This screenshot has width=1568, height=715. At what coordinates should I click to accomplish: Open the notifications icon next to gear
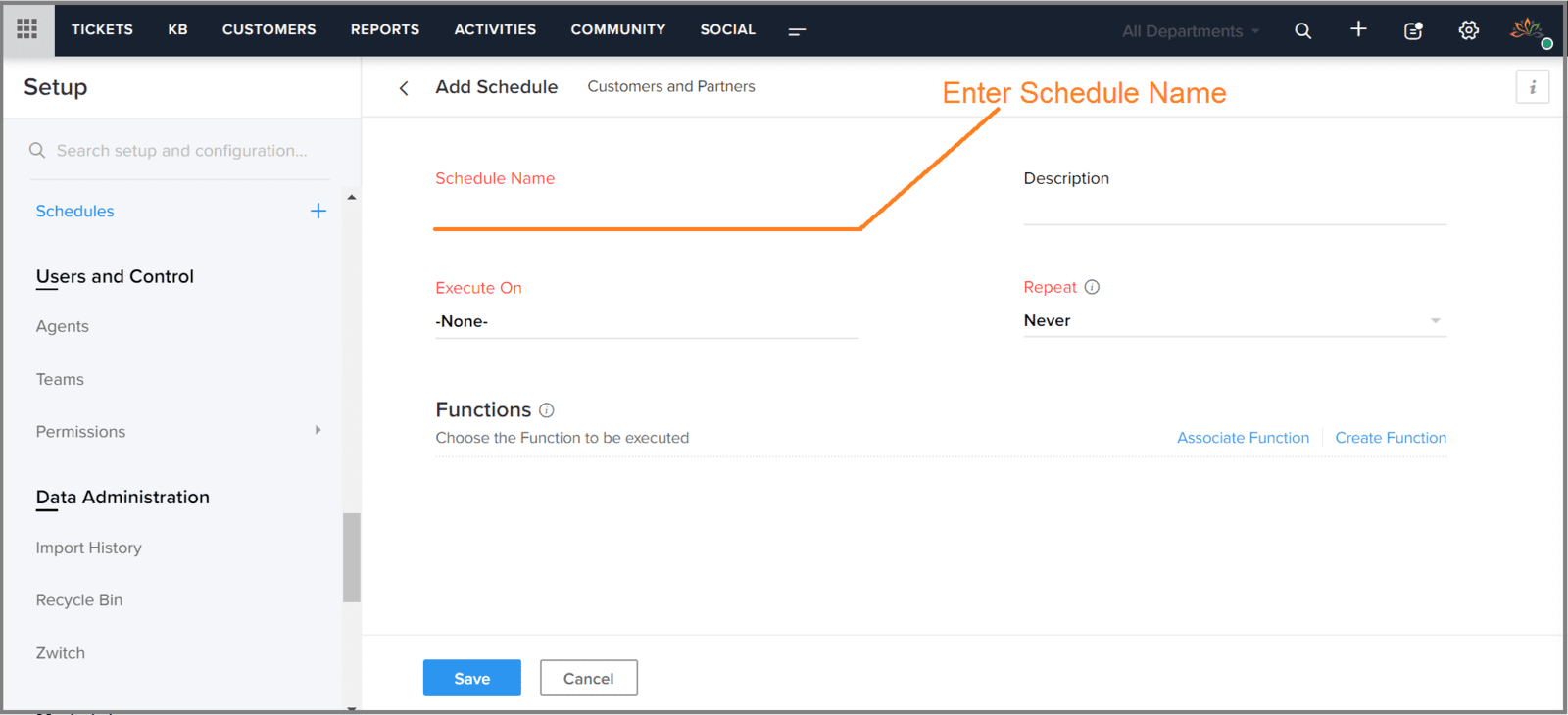coord(1413,30)
